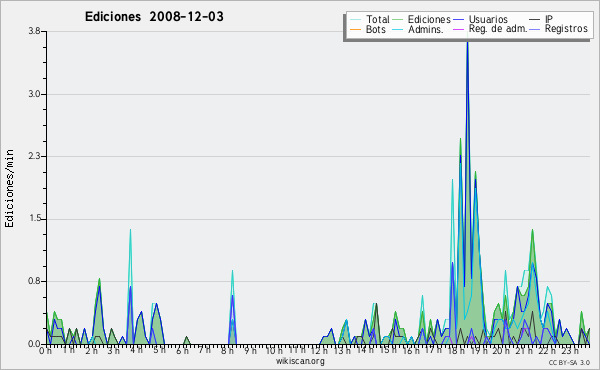Click the isolated spike tip above 8 h
The height and width of the screenshot is (370, 600).
(x=232, y=271)
